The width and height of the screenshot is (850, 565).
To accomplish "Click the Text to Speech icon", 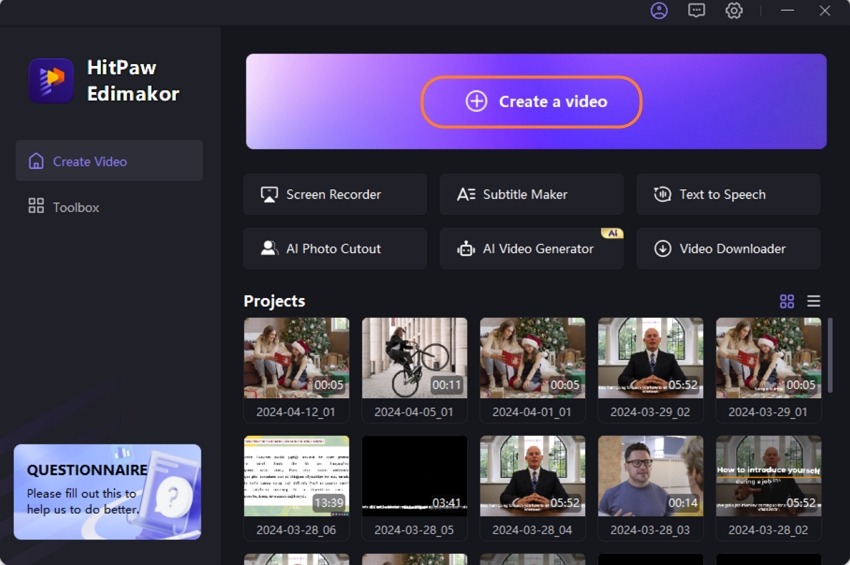I will 662,194.
